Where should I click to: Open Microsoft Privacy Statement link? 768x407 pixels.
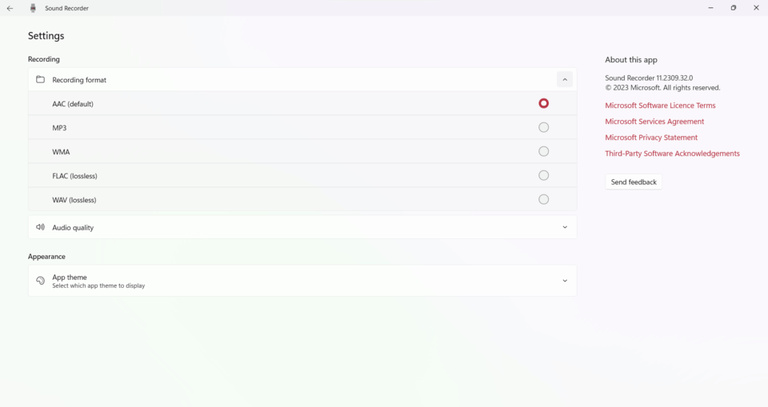[651, 137]
